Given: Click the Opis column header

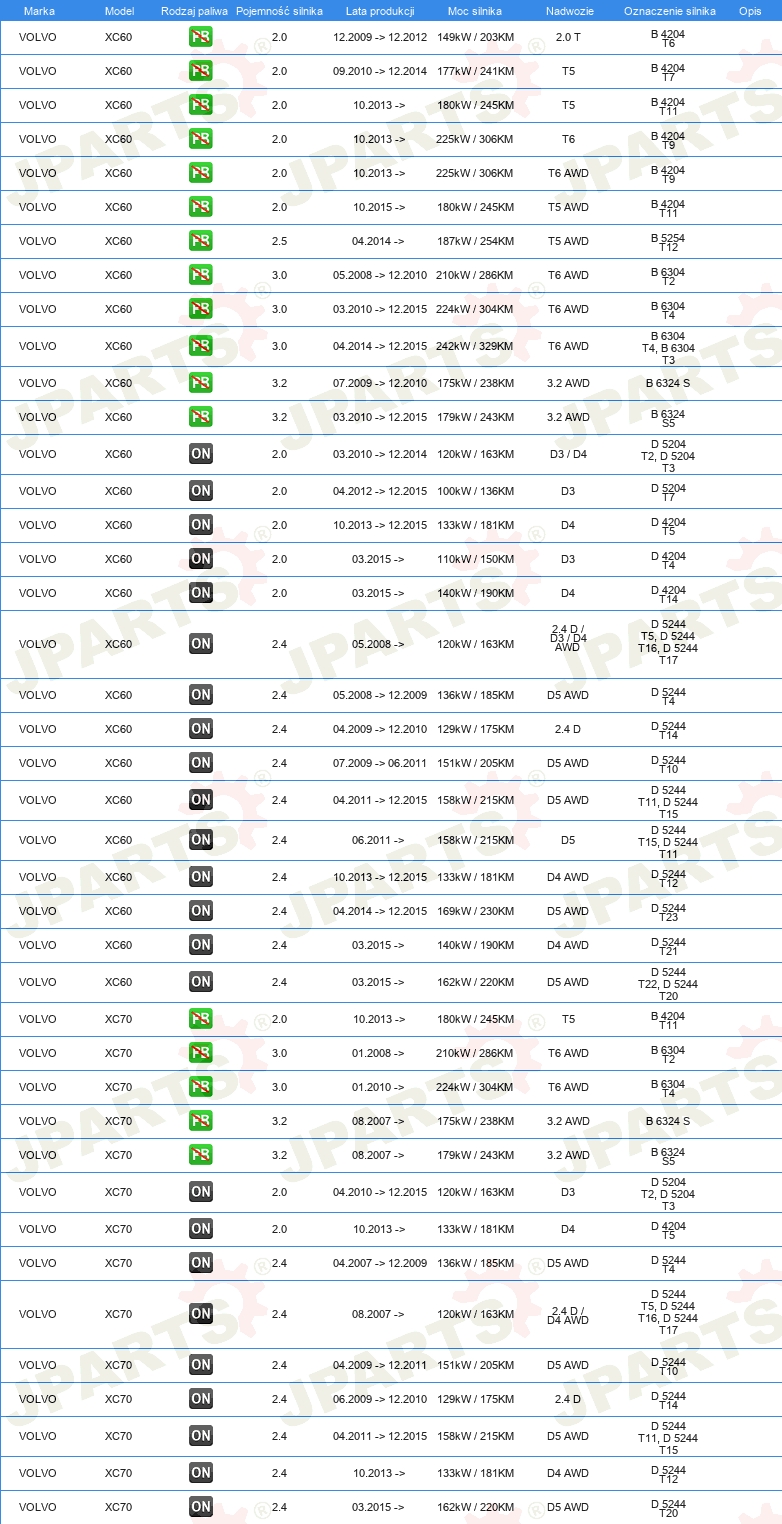Looking at the screenshot, I should point(749,10).
